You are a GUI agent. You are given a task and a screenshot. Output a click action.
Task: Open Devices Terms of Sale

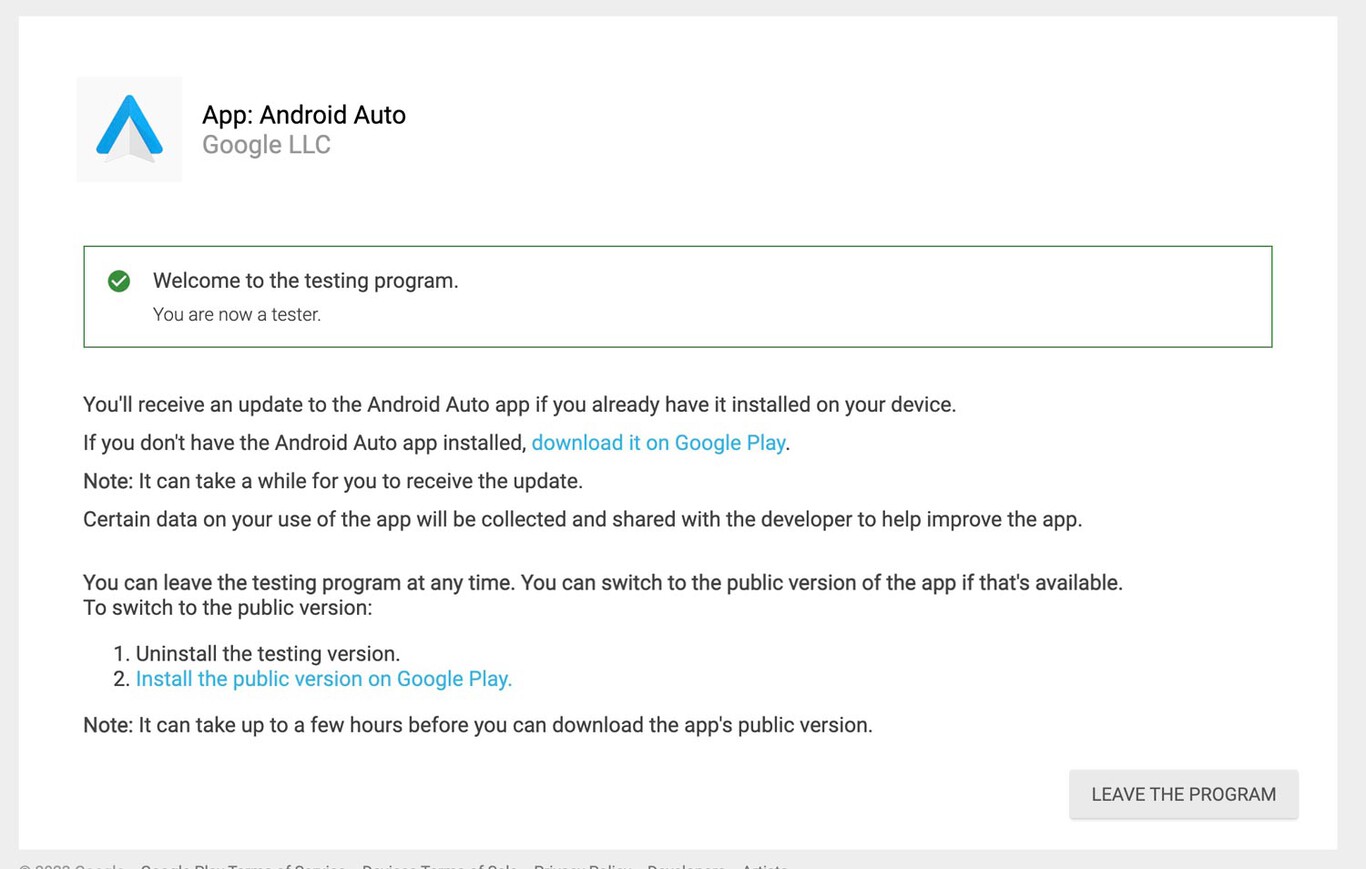(x=440, y=867)
